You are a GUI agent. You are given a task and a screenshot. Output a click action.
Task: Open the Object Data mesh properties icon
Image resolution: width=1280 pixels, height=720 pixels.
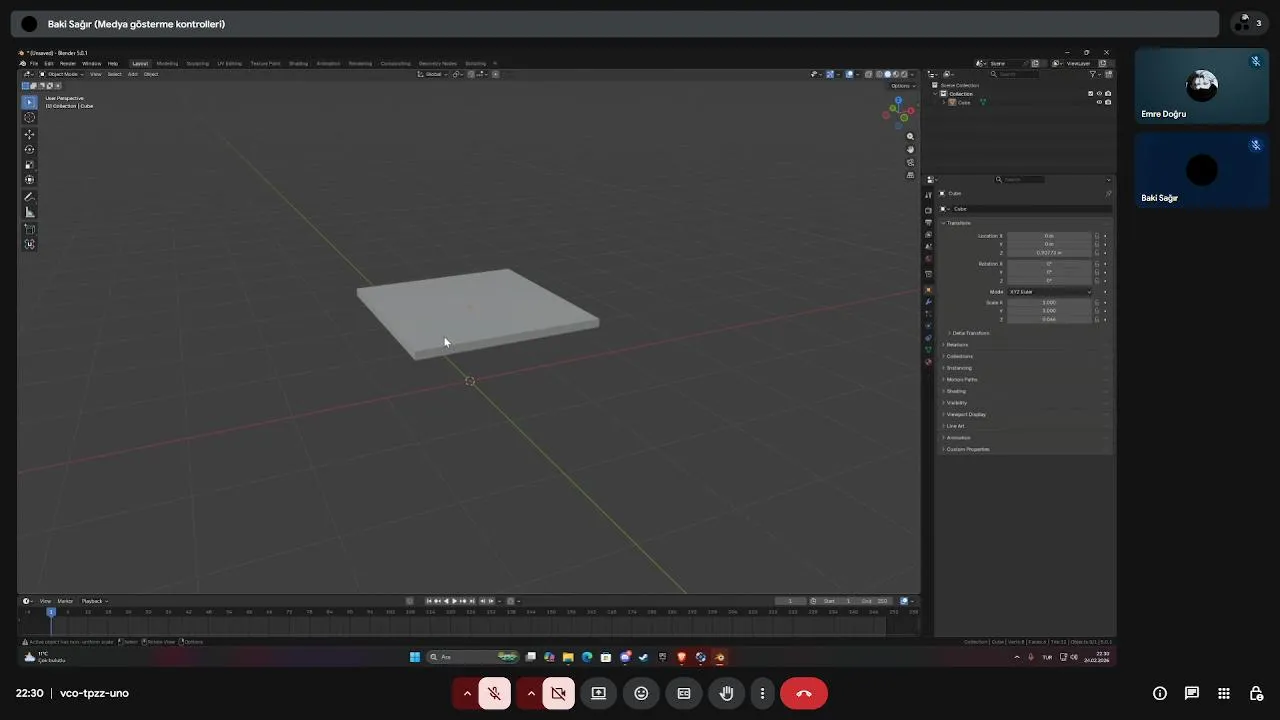click(x=928, y=349)
